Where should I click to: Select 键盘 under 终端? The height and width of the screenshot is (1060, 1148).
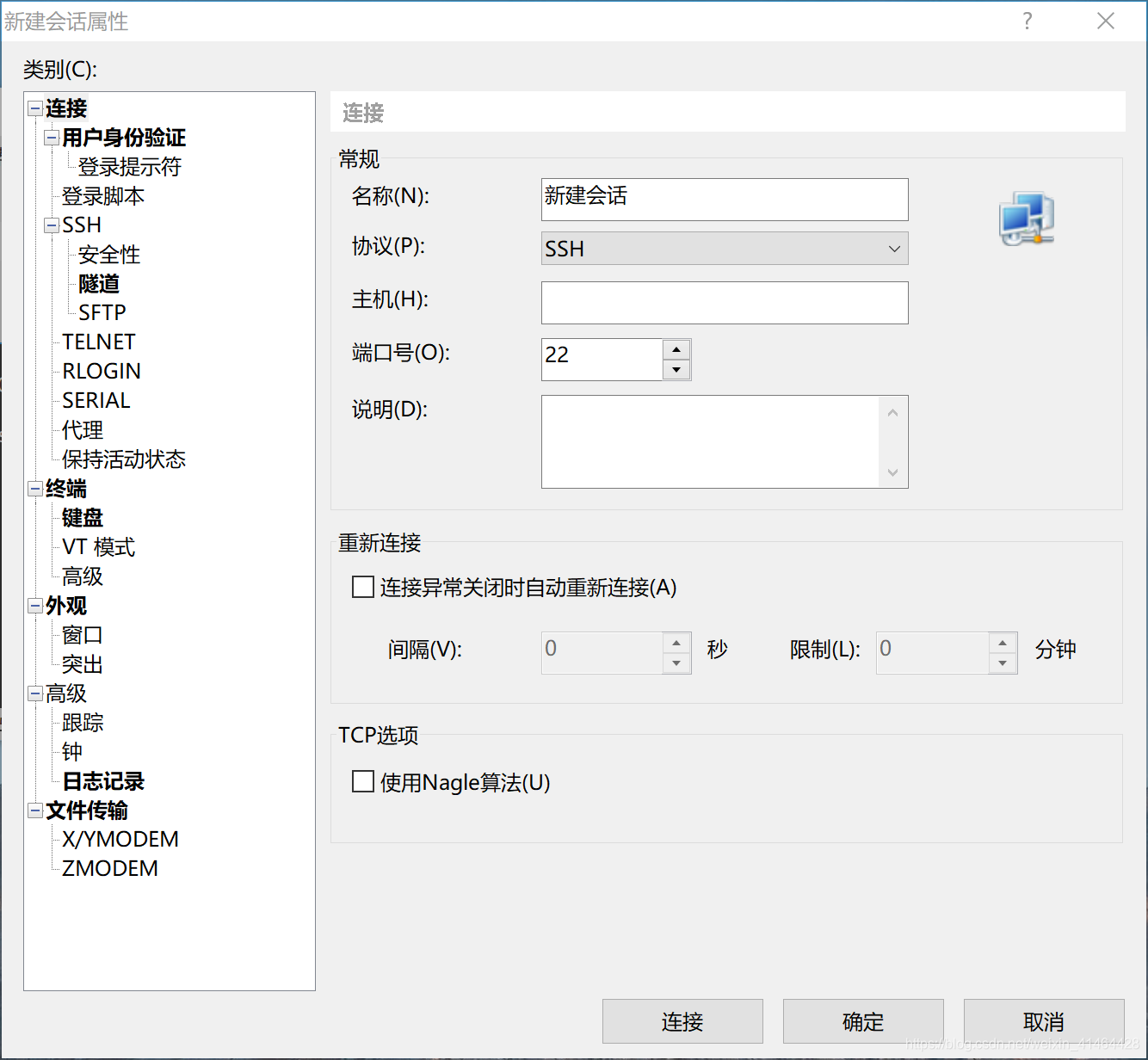(x=82, y=518)
